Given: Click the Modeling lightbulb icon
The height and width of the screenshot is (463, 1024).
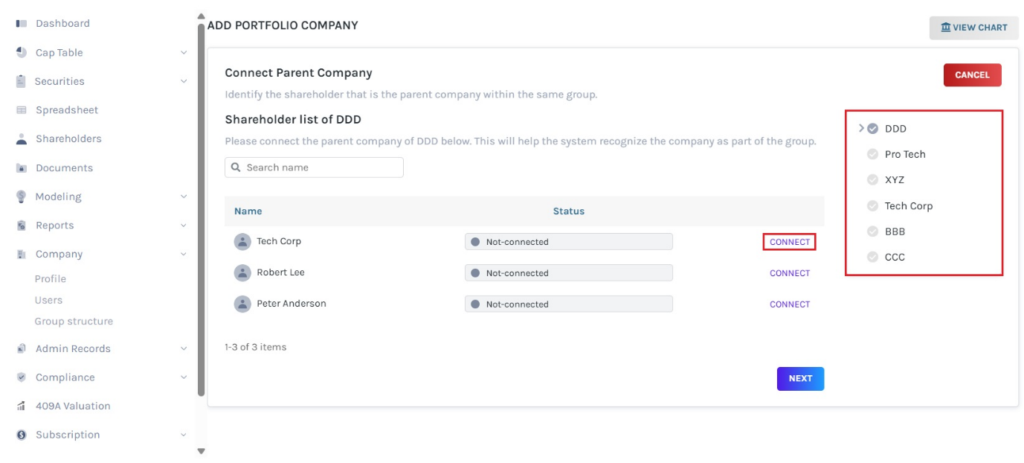Looking at the screenshot, I should [21, 197].
